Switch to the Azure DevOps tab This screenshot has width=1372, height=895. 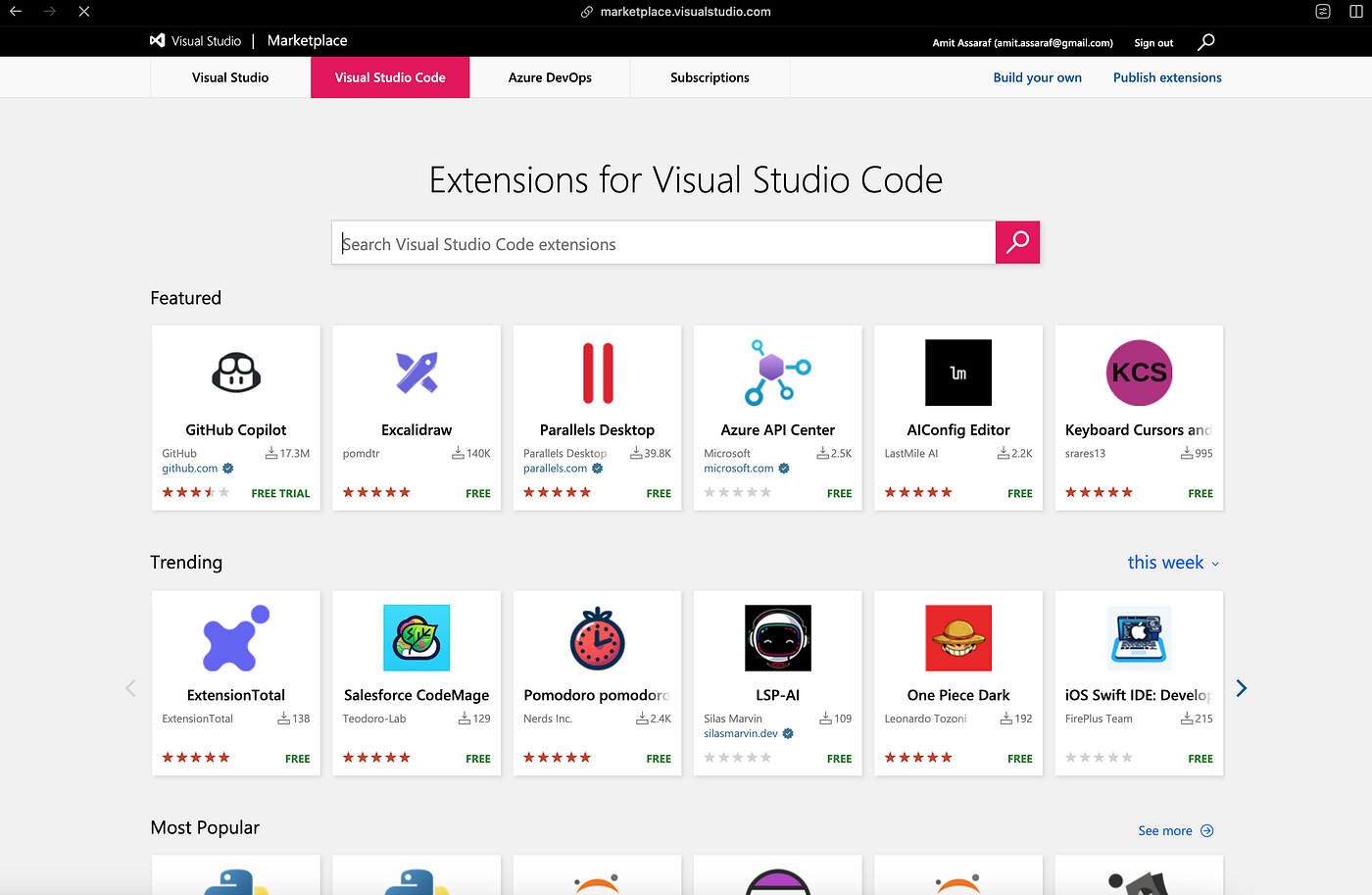tap(550, 77)
